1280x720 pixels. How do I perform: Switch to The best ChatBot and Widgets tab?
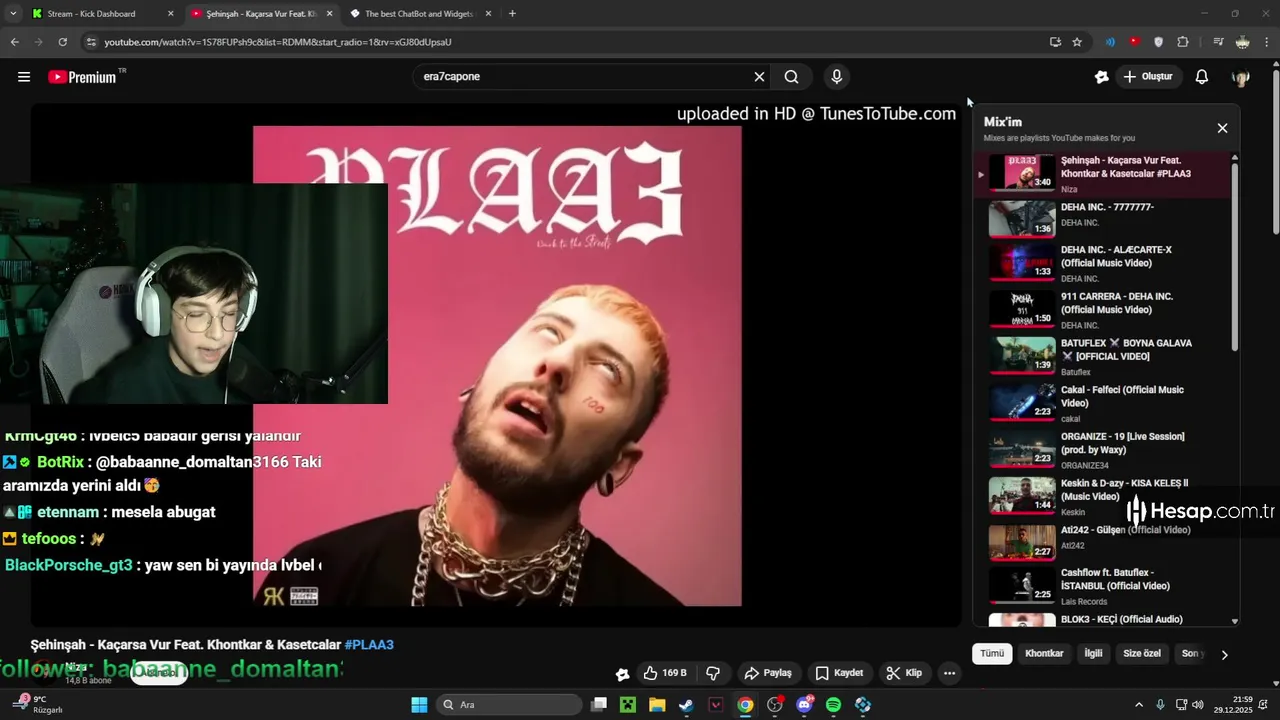(419, 14)
